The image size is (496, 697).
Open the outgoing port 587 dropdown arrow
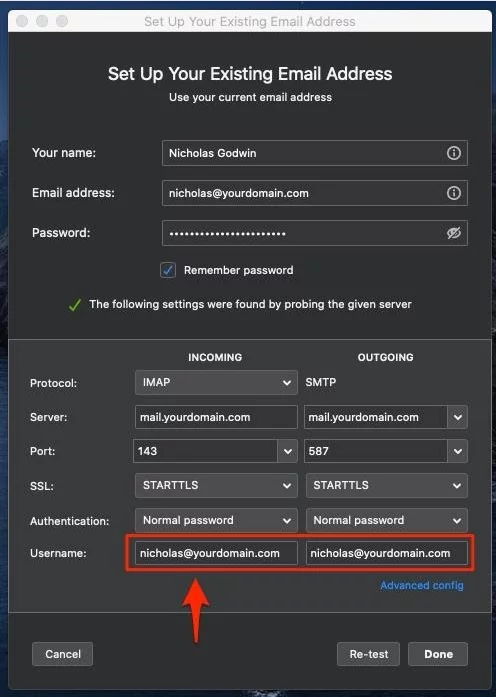[x=457, y=451]
